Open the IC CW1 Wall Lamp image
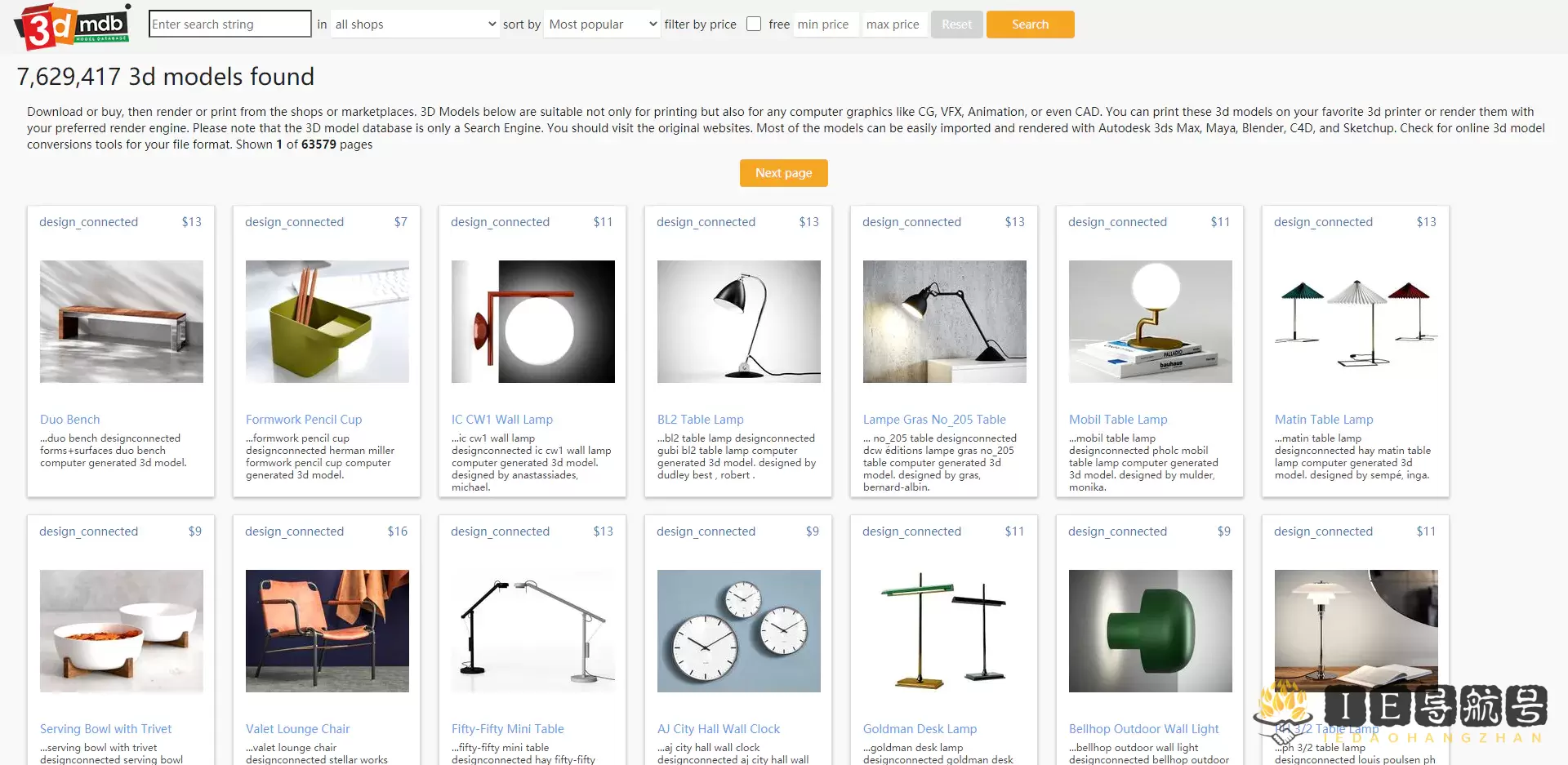1568x765 pixels. tap(533, 322)
